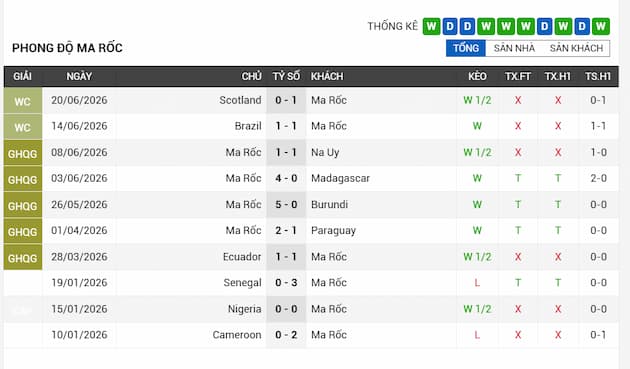Screen dimensions: 630x369
Task: Click the KÈO column header
Action: (x=477, y=76)
